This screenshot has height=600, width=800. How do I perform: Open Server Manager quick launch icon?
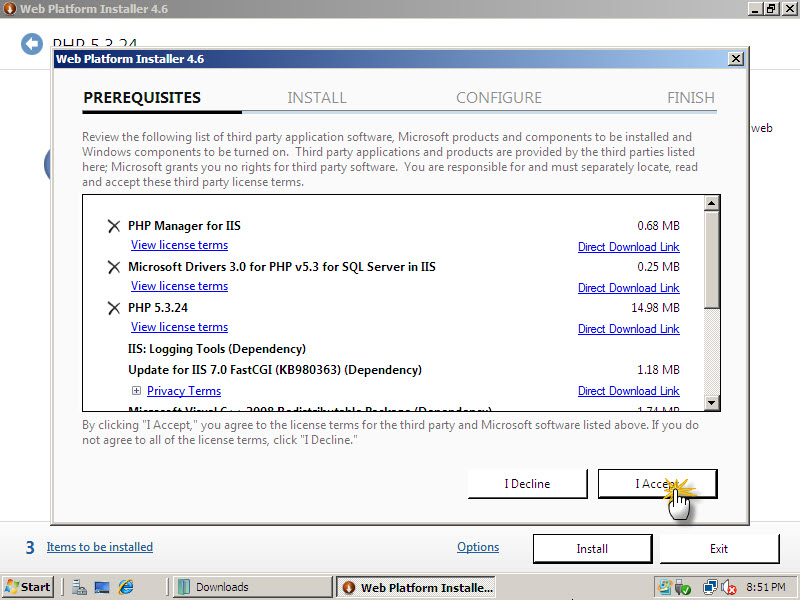pyautogui.click(x=79, y=588)
